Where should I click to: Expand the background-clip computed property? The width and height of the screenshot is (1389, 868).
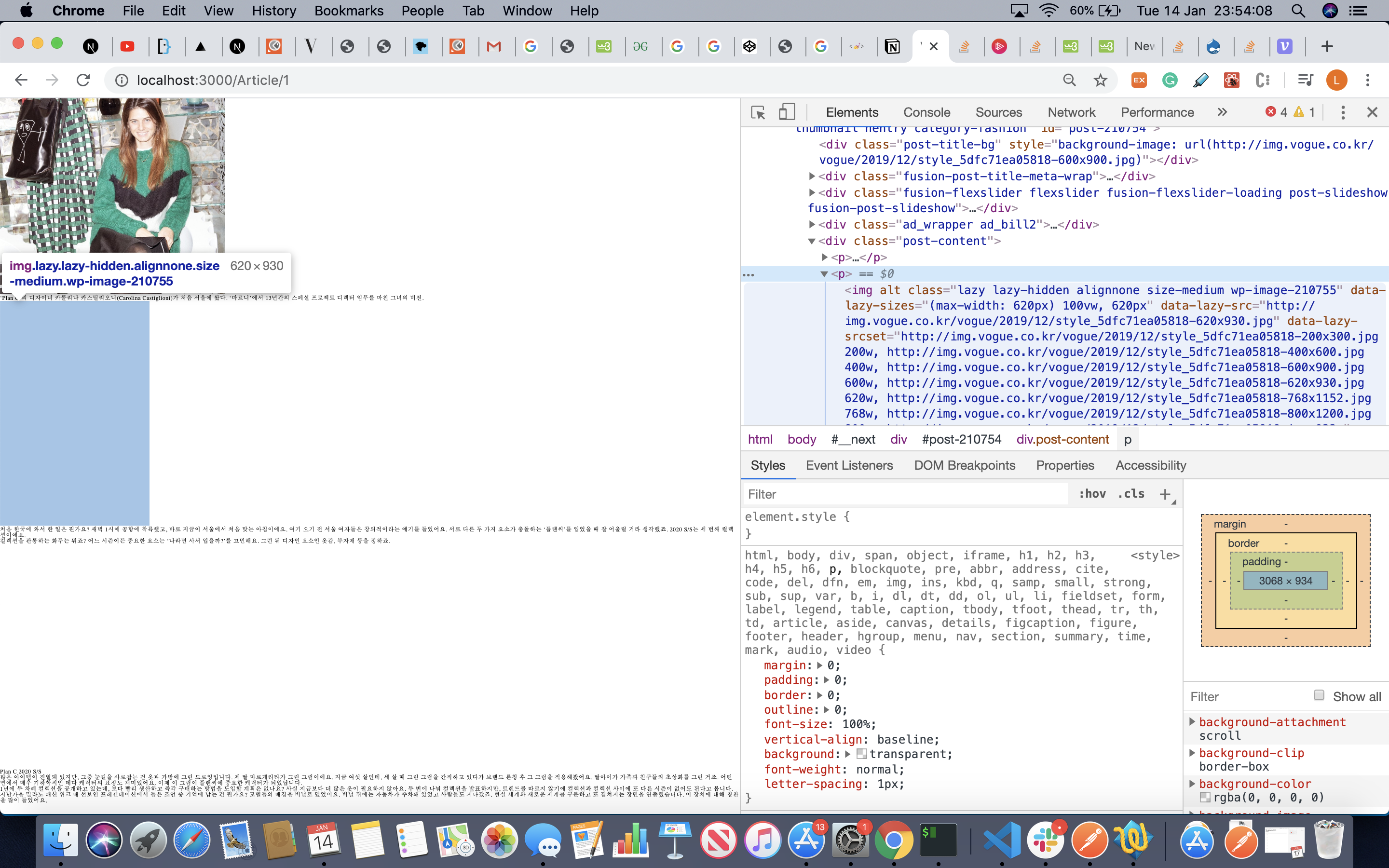click(x=1192, y=753)
